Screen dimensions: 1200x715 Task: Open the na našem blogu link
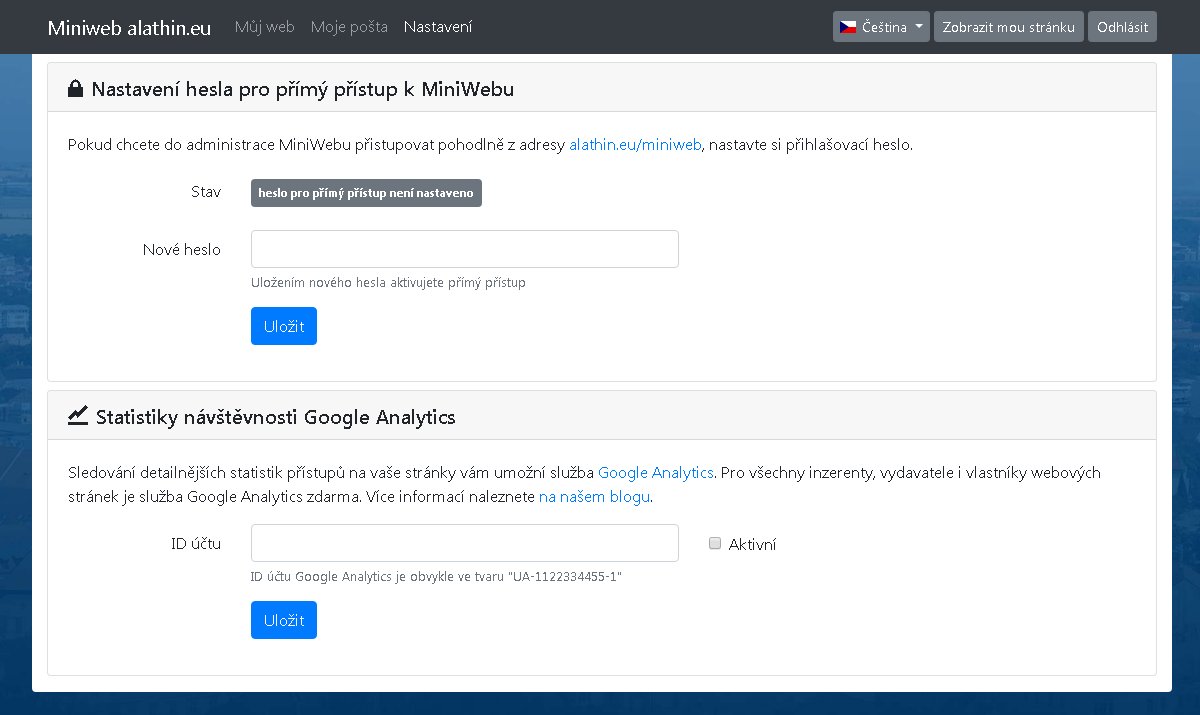[x=595, y=496]
